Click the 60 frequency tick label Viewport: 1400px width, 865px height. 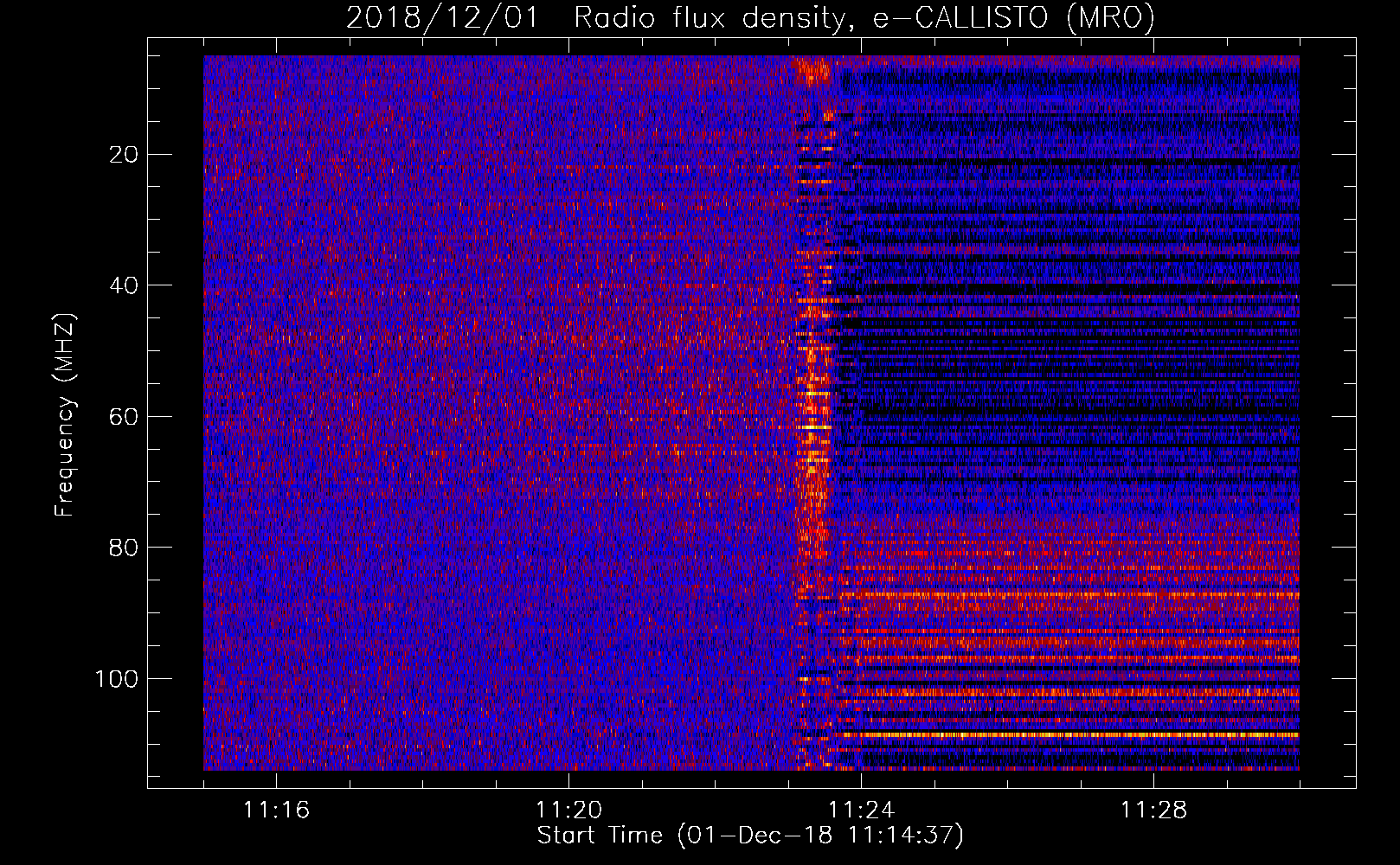point(125,417)
